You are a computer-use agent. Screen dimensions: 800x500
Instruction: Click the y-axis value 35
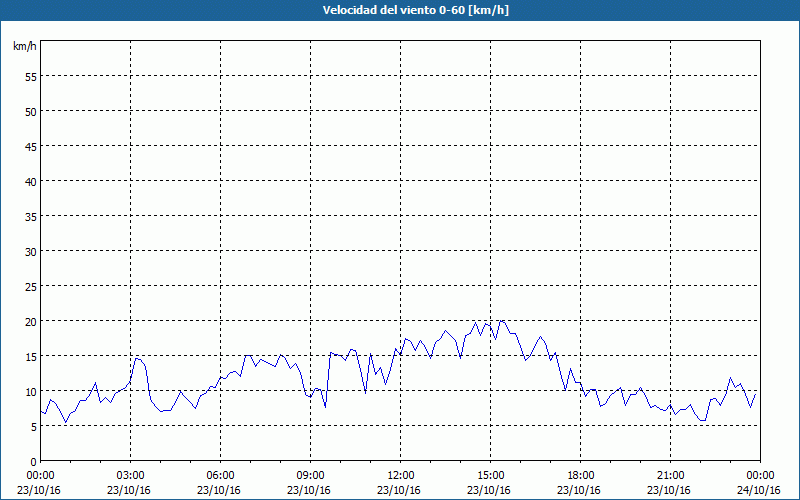[31, 216]
